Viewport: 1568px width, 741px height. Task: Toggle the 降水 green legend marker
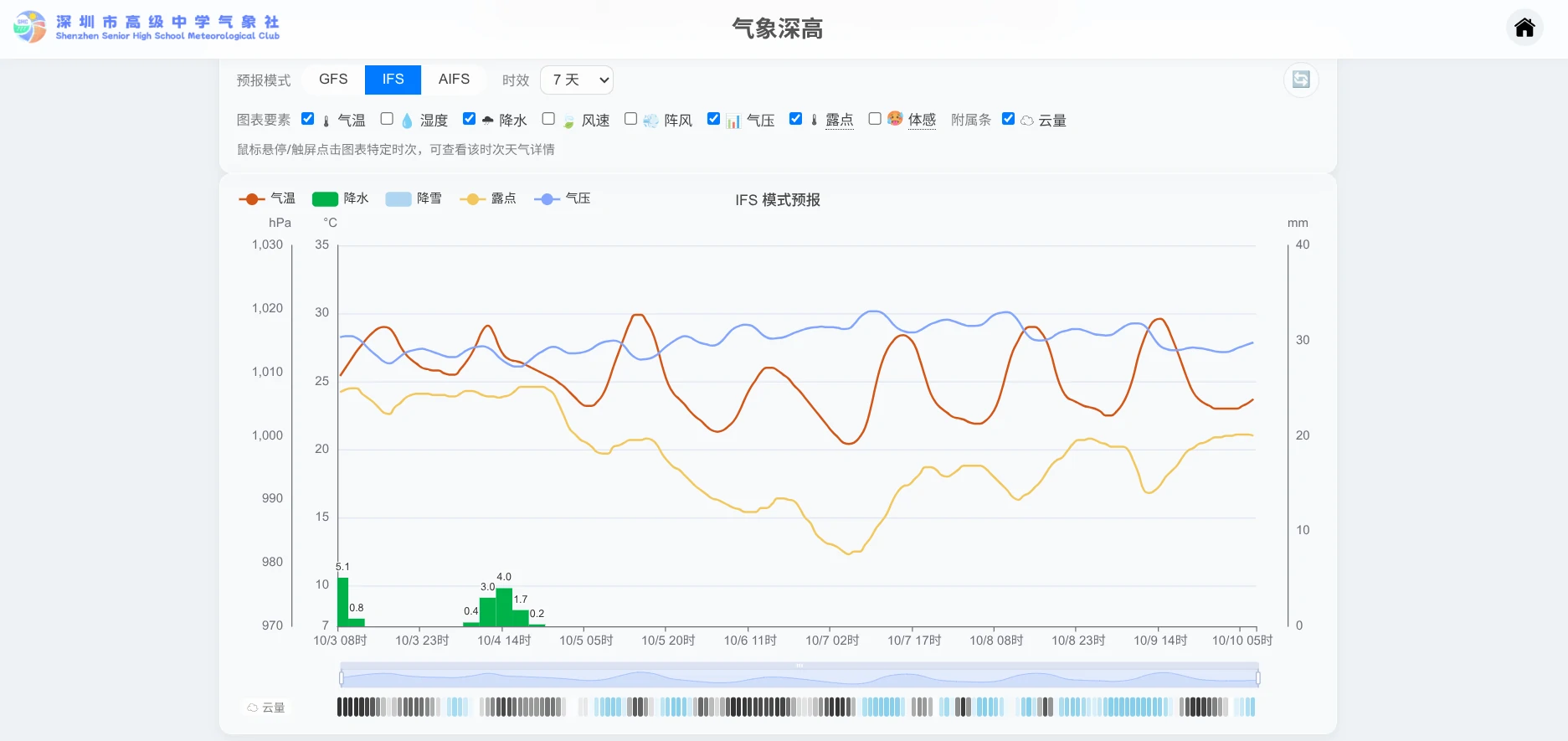tap(325, 199)
